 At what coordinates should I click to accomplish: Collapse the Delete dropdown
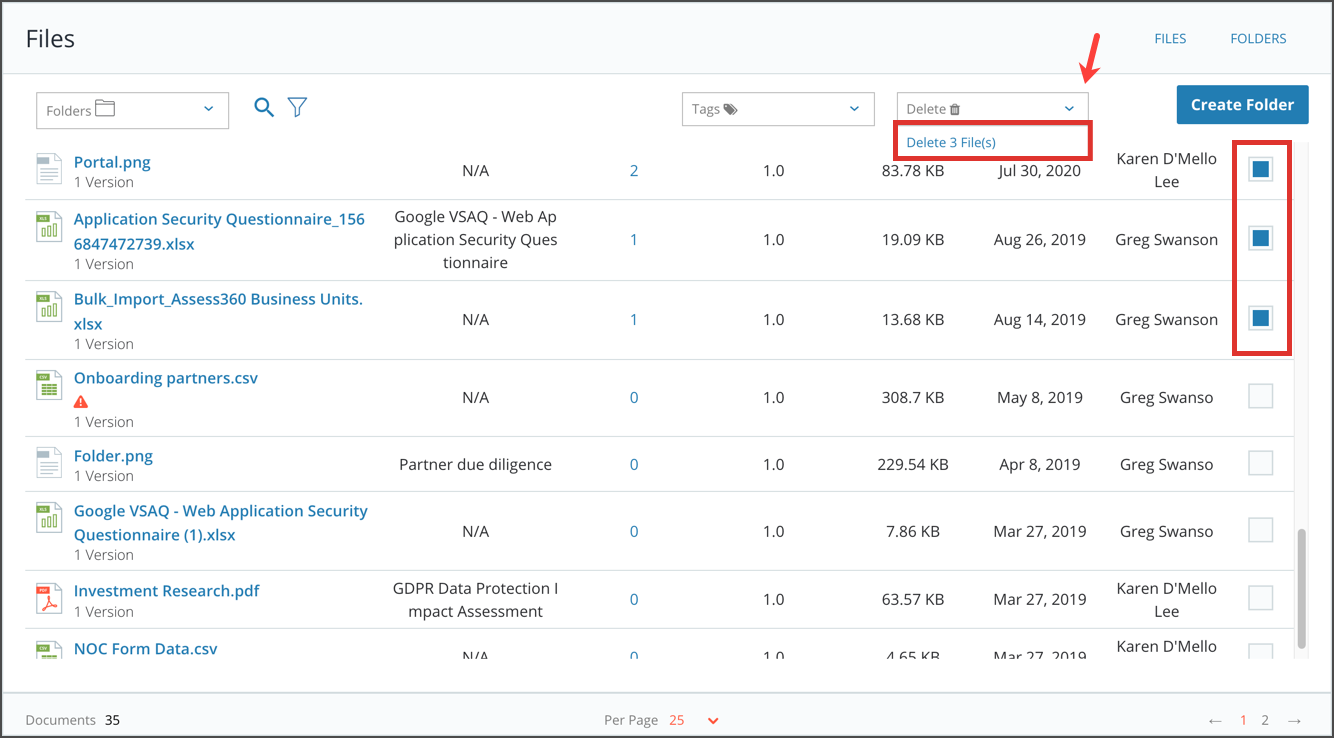coord(992,109)
